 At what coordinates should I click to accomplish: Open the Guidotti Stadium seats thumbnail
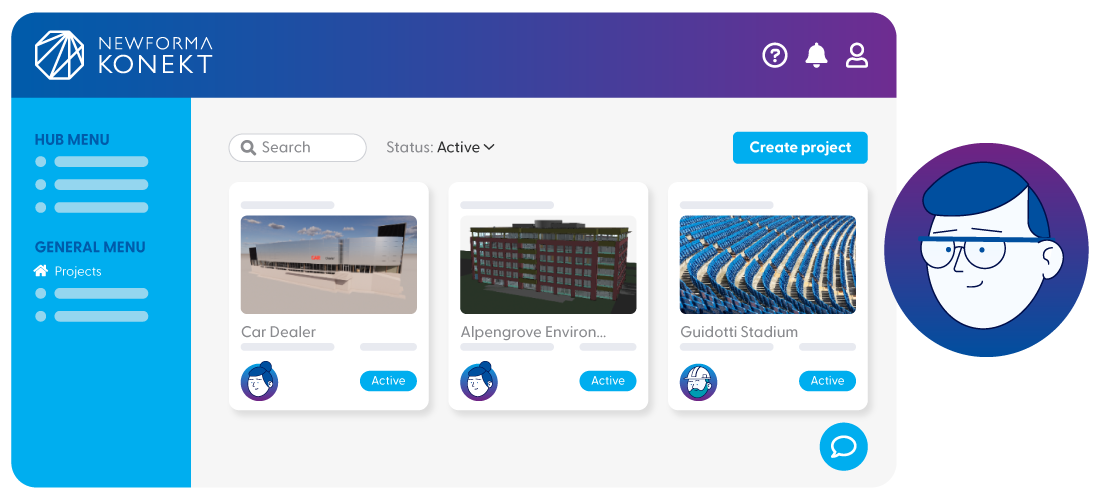(x=768, y=264)
